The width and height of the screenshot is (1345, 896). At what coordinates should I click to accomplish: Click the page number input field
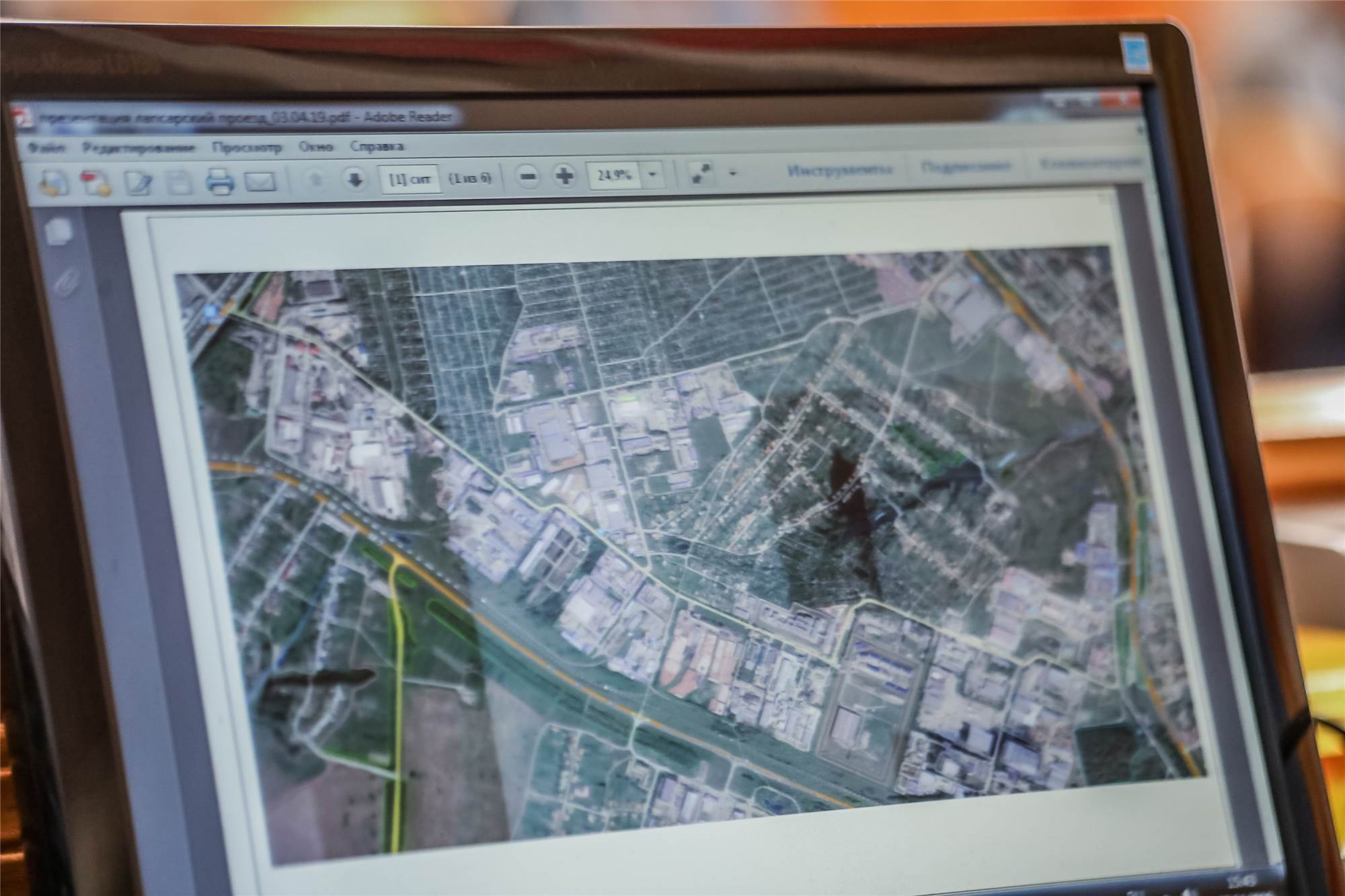pyautogui.click(x=410, y=179)
